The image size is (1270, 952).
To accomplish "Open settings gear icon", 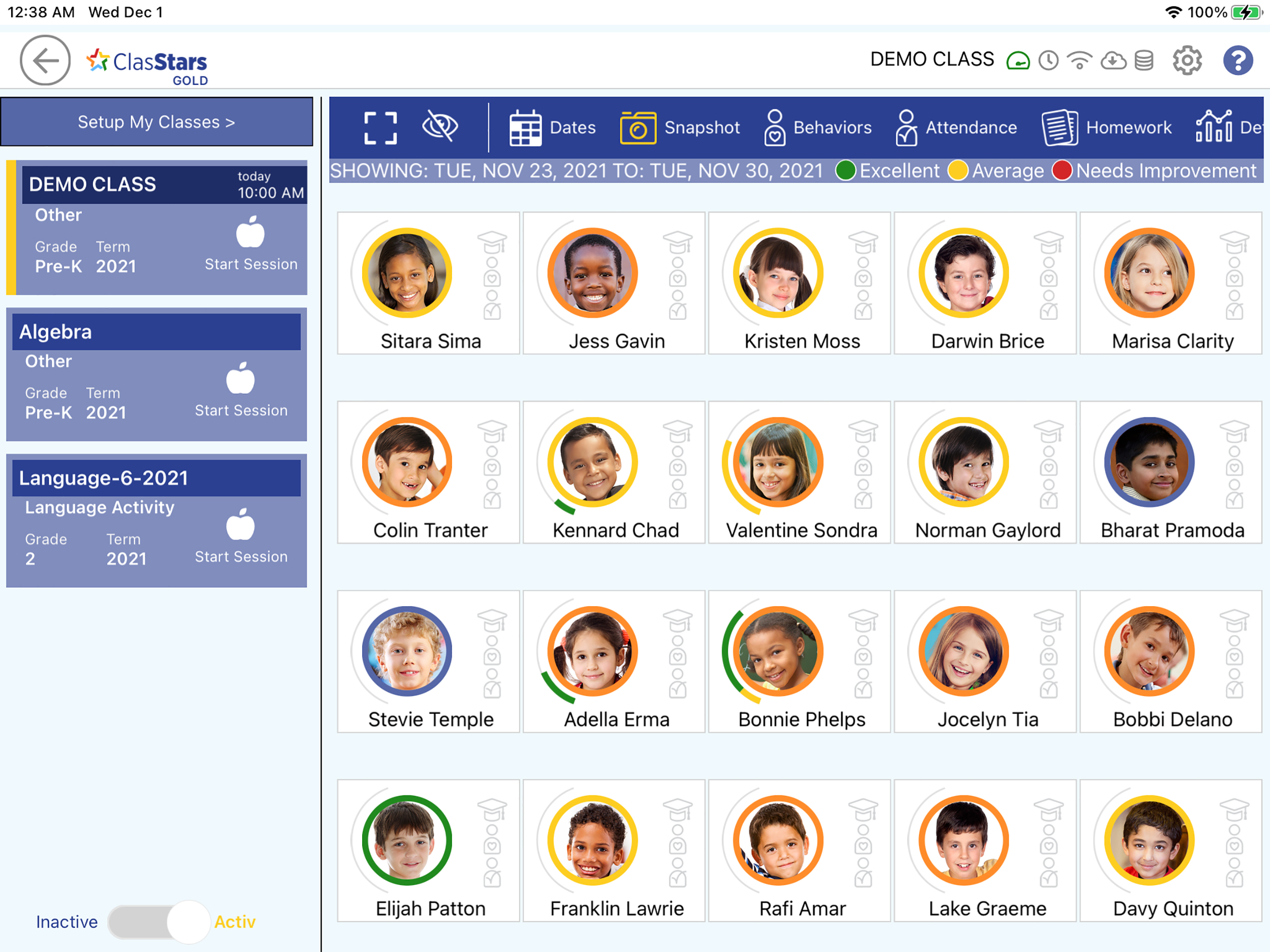I will (1187, 60).
